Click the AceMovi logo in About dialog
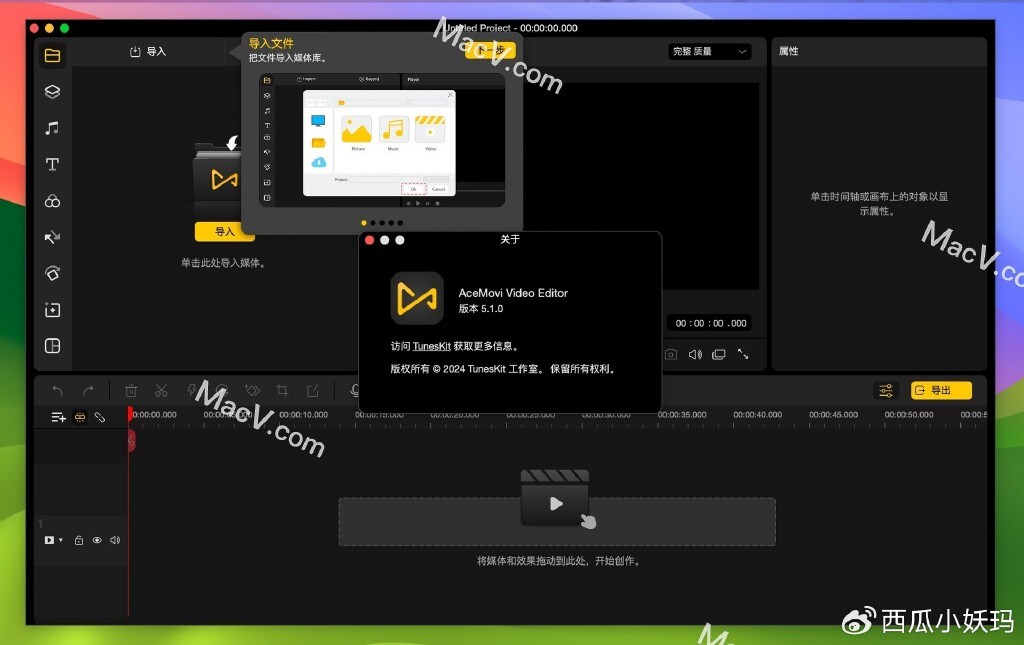 click(x=417, y=298)
